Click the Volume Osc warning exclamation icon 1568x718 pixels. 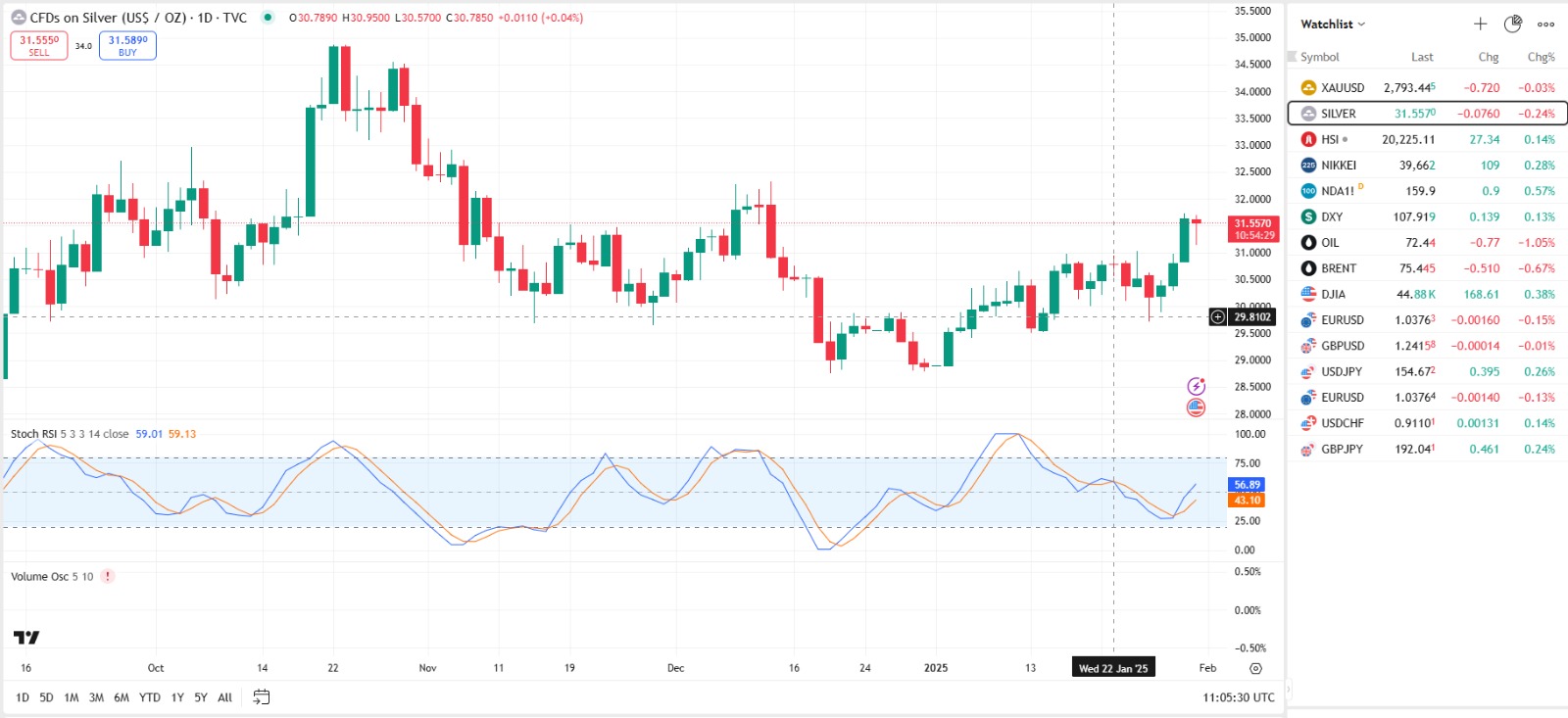[108, 577]
